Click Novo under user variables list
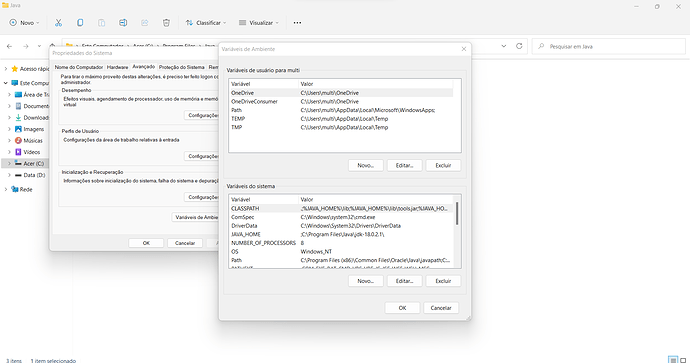Image resolution: width=690 pixels, height=363 pixels. click(x=366, y=165)
